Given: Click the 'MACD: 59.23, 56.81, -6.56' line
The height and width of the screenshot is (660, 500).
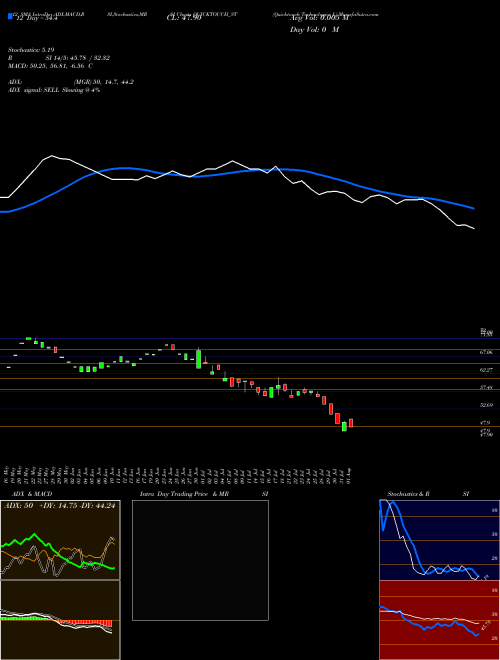Looking at the screenshot, I should 51,66.
